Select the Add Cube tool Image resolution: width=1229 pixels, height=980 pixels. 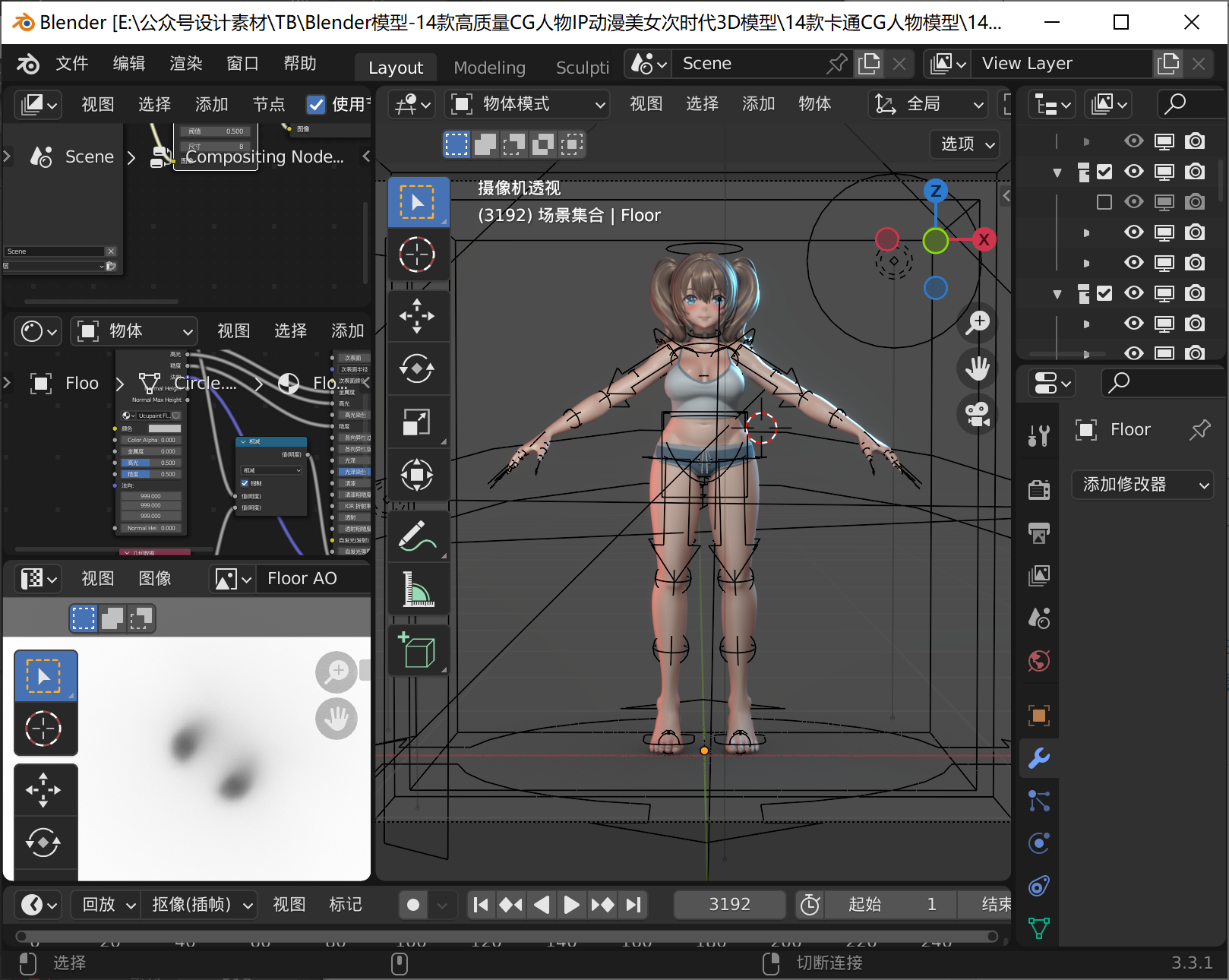tap(417, 650)
